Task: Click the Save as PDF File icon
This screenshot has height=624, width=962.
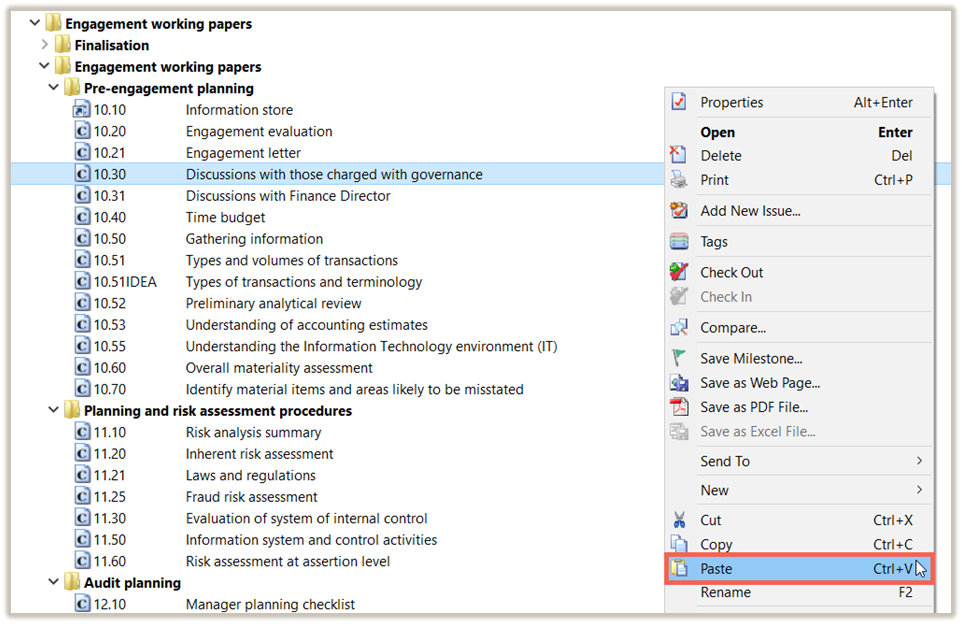Action: coord(679,407)
